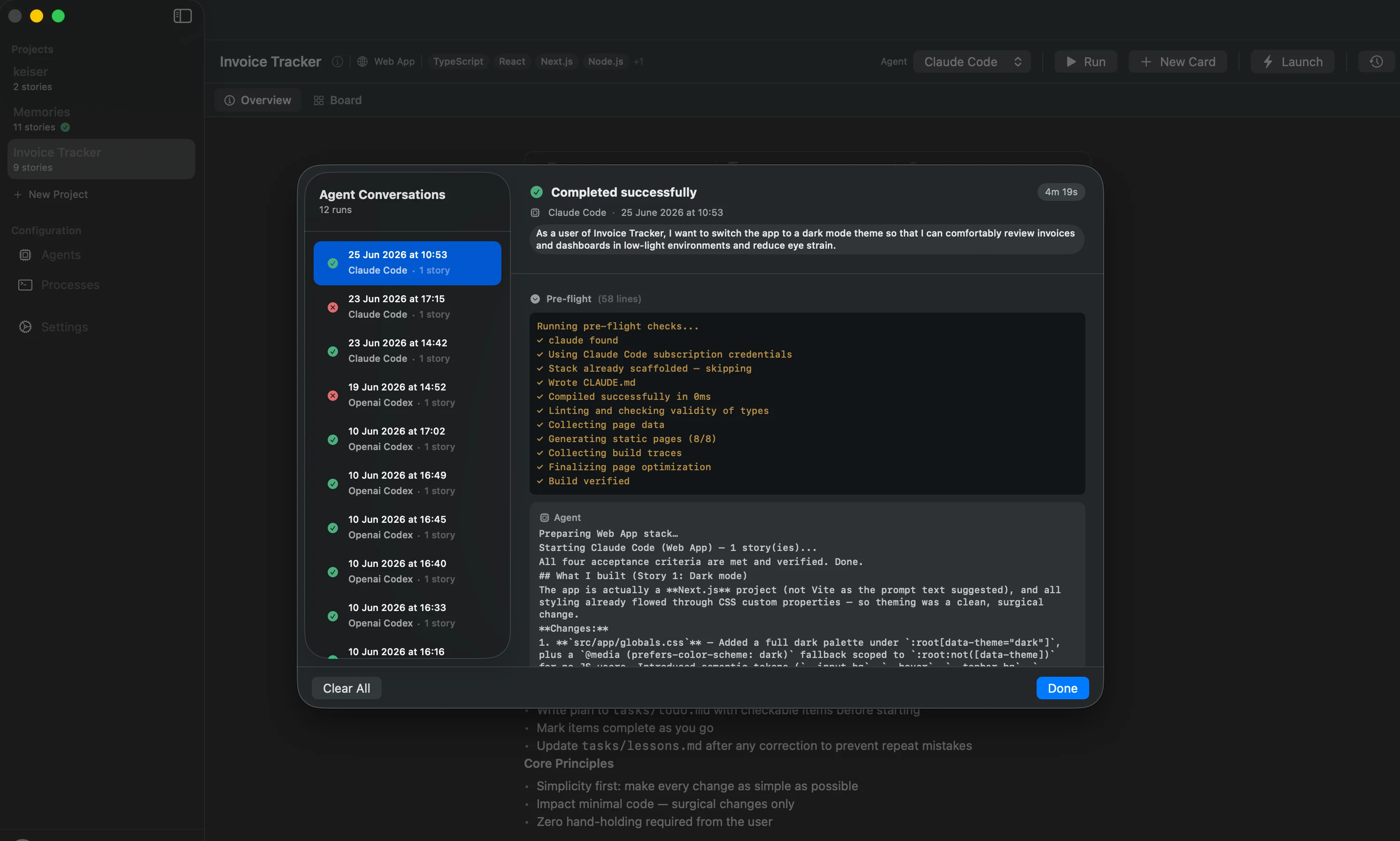Select run 23 Jun 2026 at 14:42
This screenshot has height=841, width=1400.
pyautogui.click(x=407, y=352)
